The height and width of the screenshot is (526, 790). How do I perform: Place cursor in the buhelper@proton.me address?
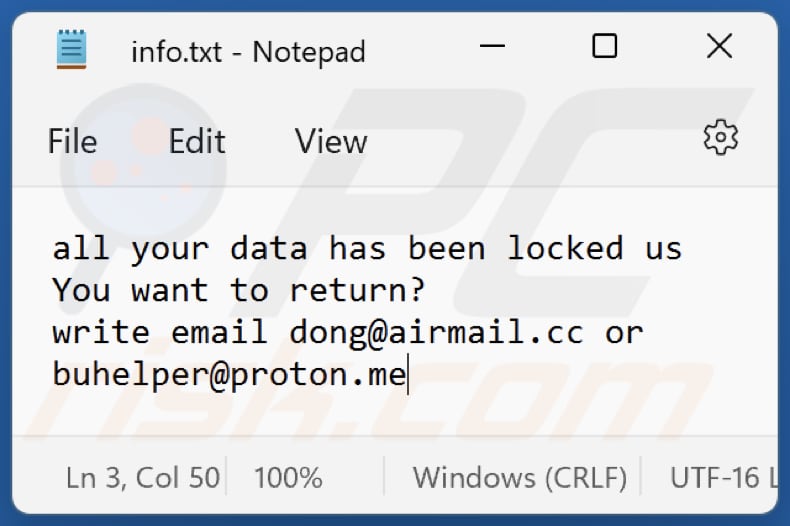click(x=229, y=375)
